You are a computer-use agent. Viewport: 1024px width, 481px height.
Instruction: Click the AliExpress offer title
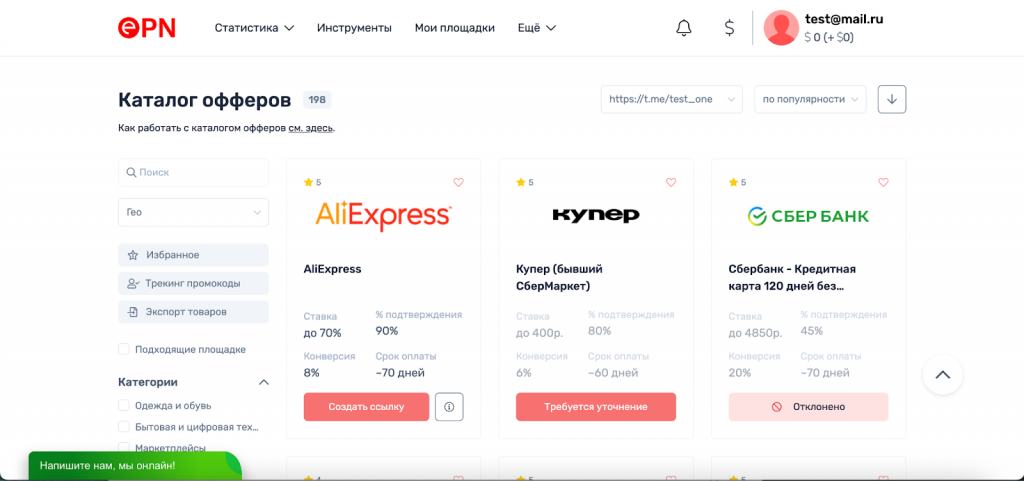(x=332, y=269)
